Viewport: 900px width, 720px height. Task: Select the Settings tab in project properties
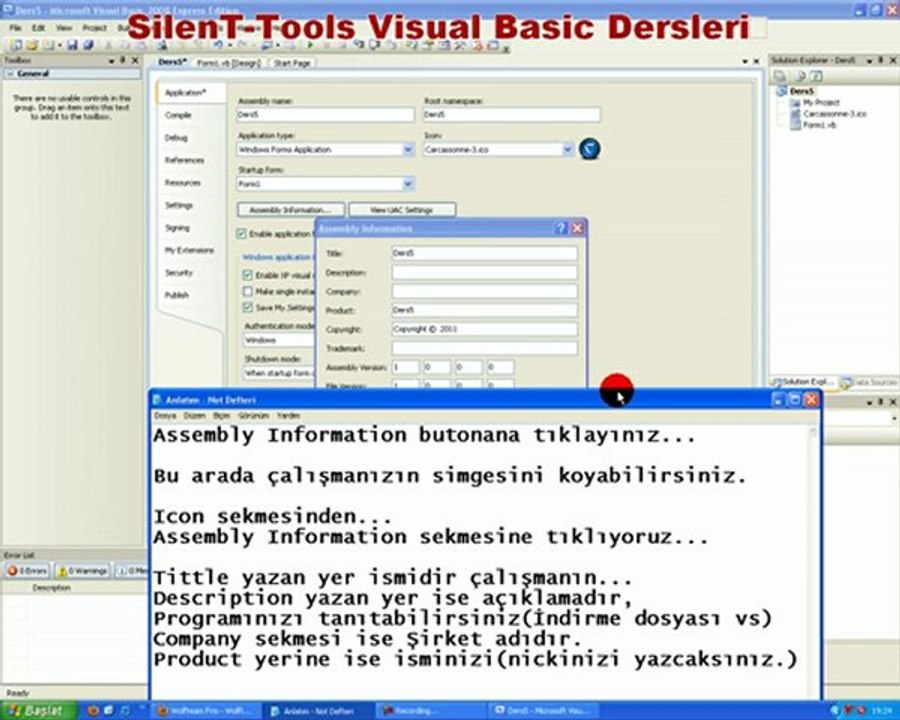click(179, 205)
